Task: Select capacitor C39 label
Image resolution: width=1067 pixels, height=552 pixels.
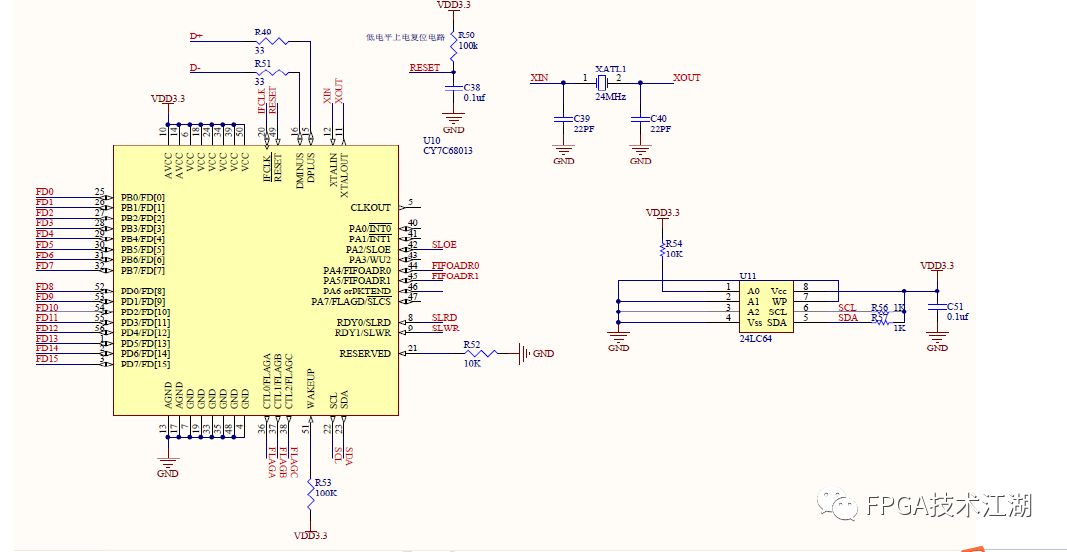Action: (x=582, y=118)
